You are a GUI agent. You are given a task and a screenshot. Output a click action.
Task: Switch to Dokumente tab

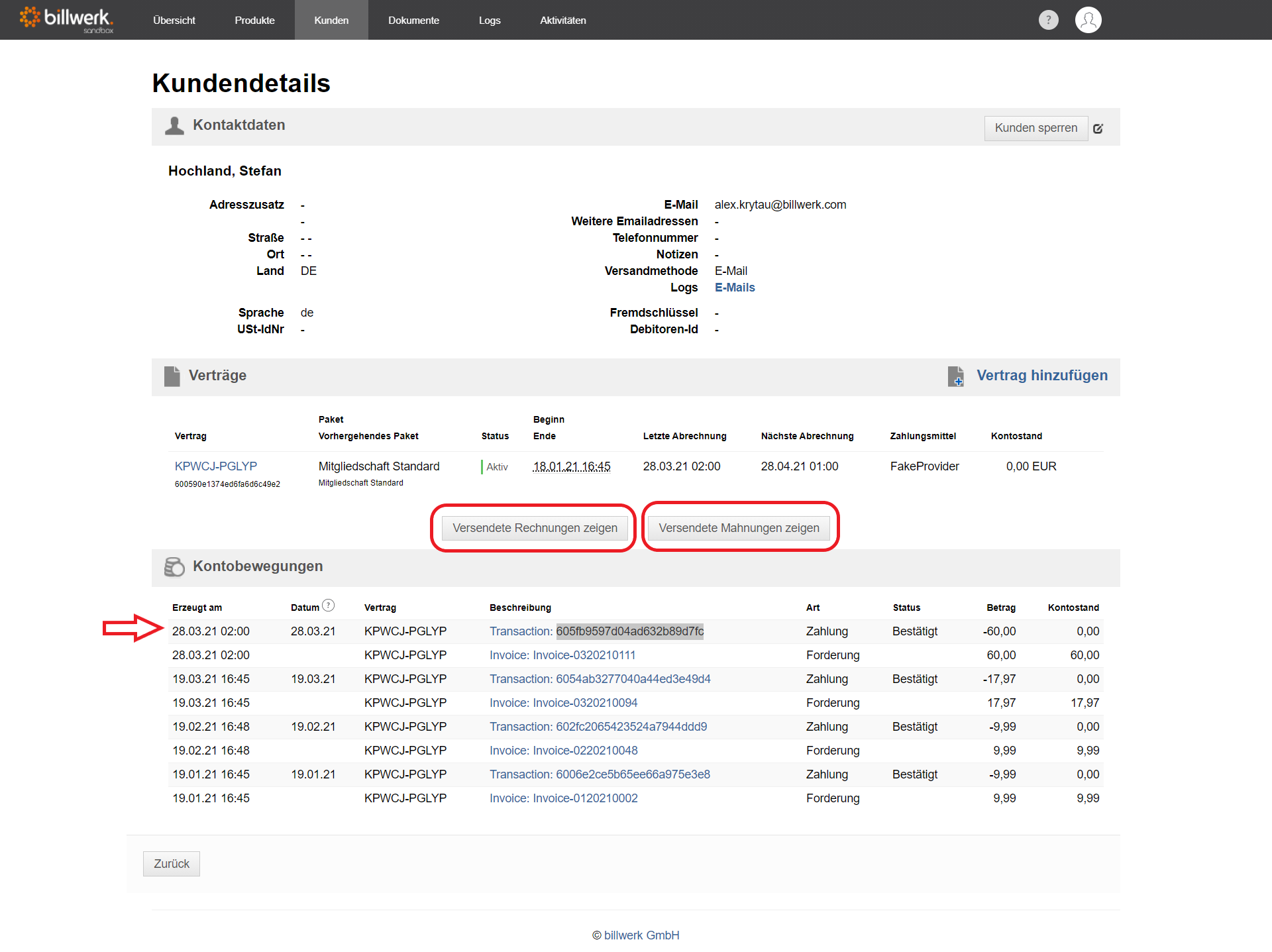[x=413, y=20]
